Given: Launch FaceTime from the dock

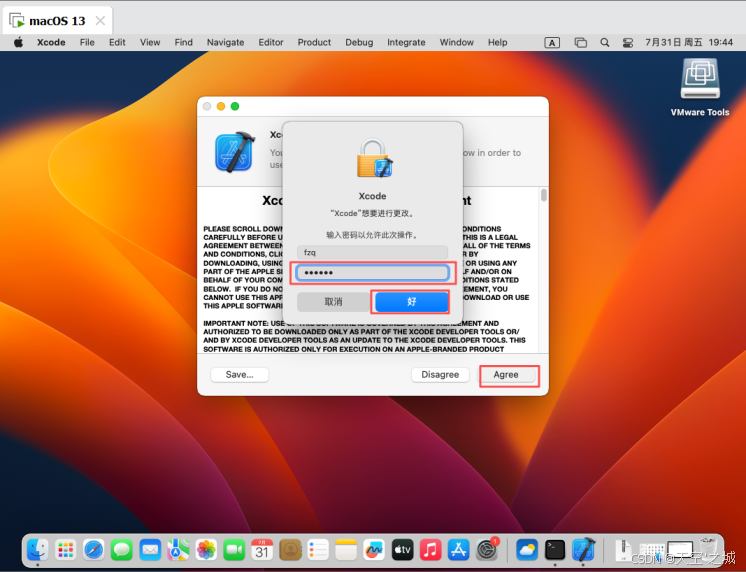Looking at the screenshot, I should click(x=234, y=550).
